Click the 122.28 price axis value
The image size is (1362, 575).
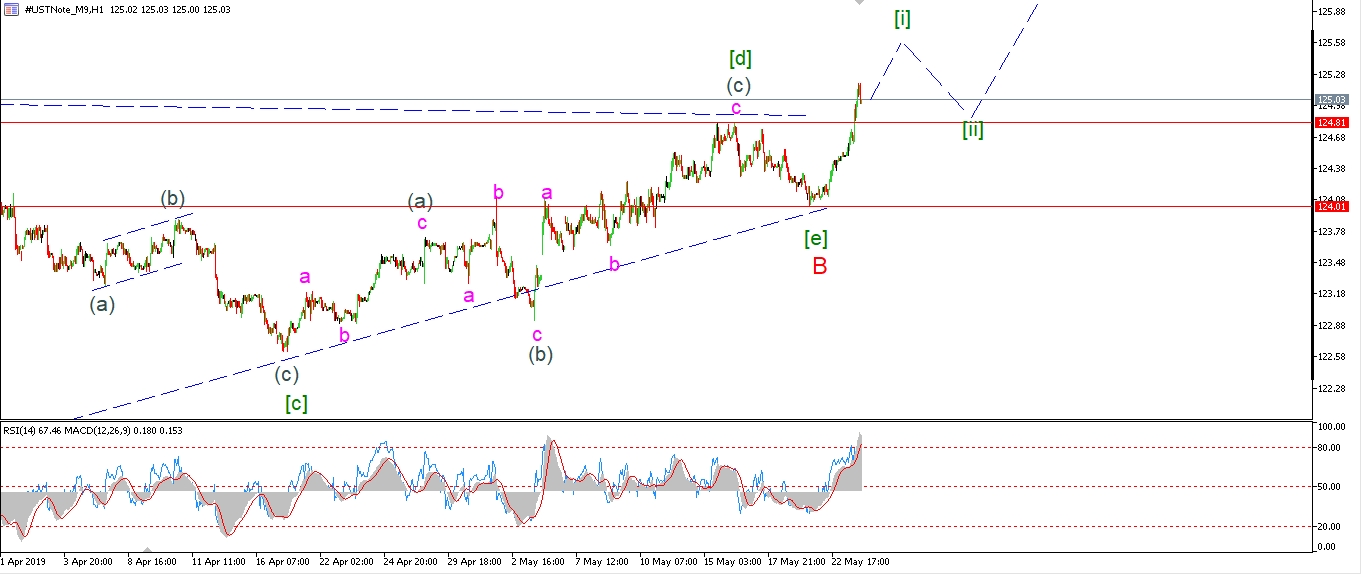(x=1331, y=388)
